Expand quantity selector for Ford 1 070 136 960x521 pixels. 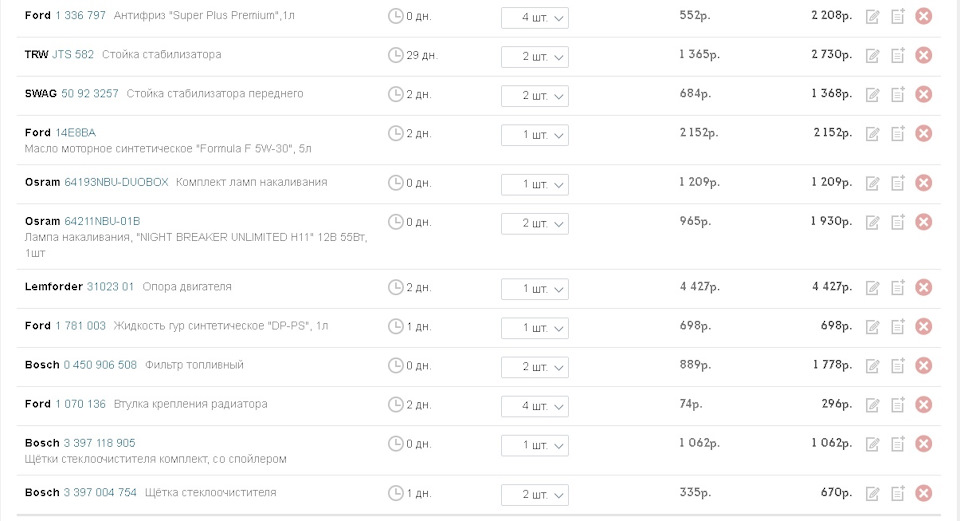(x=534, y=406)
